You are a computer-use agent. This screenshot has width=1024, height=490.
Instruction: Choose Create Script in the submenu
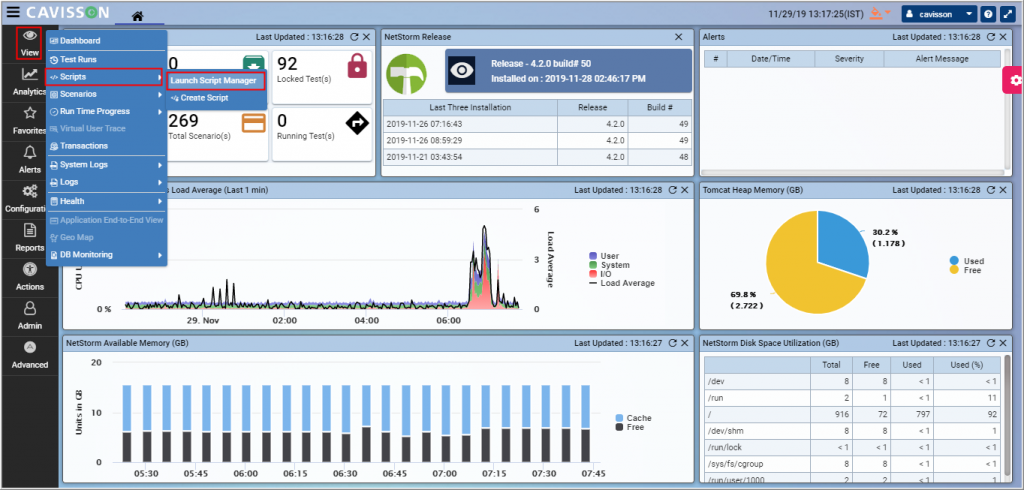coord(216,98)
